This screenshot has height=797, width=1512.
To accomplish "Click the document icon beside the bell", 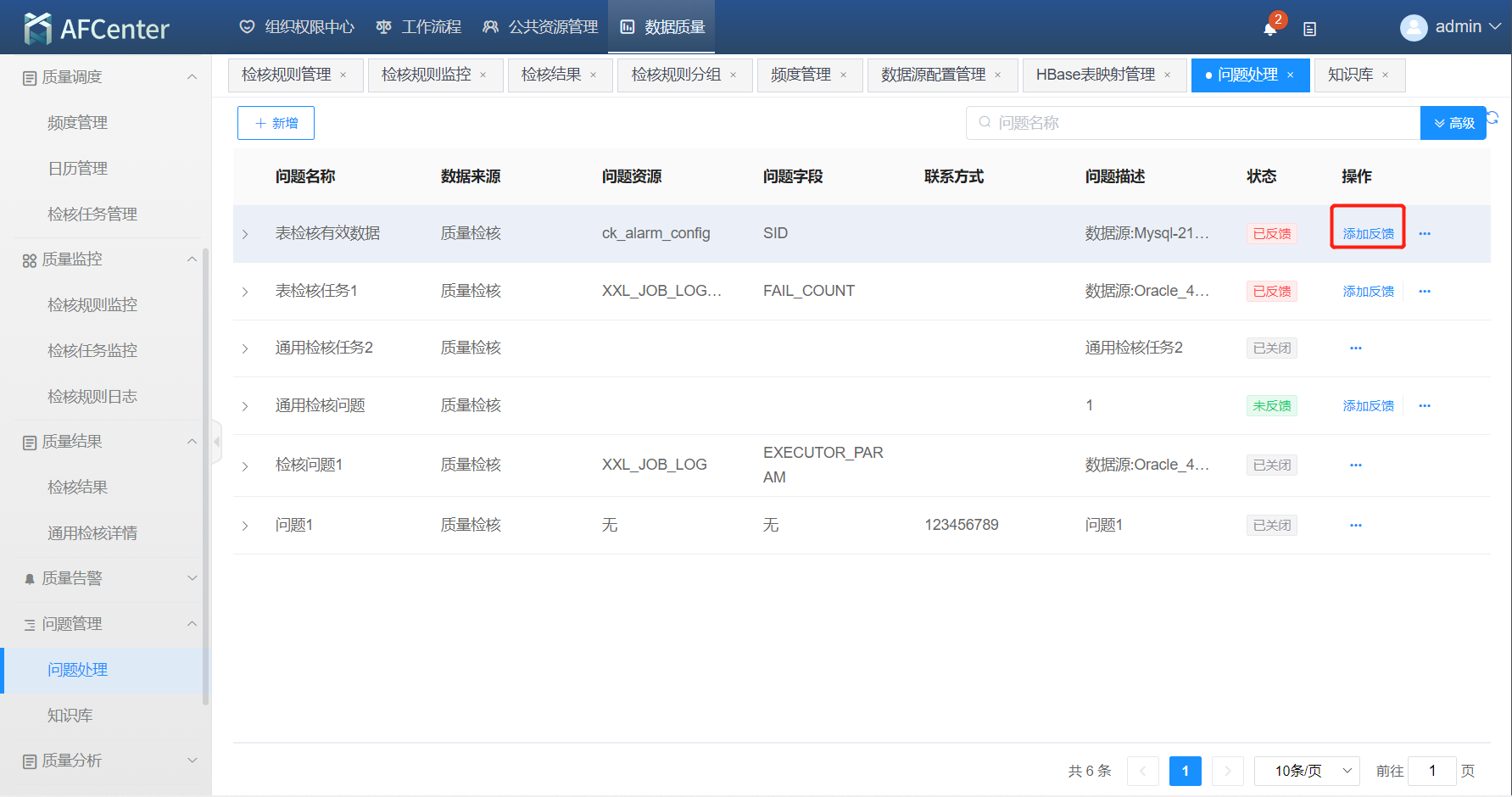I will tap(1309, 29).
